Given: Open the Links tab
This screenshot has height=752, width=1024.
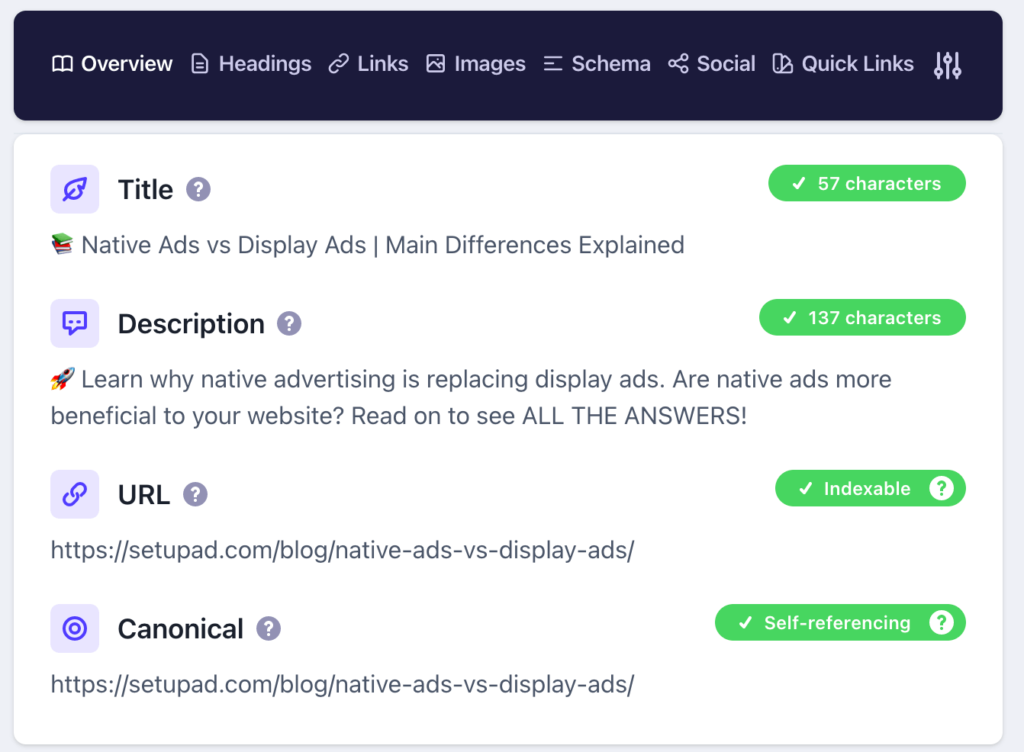Looking at the screenshot, I should pyautogui.click(x=369, y=64).
